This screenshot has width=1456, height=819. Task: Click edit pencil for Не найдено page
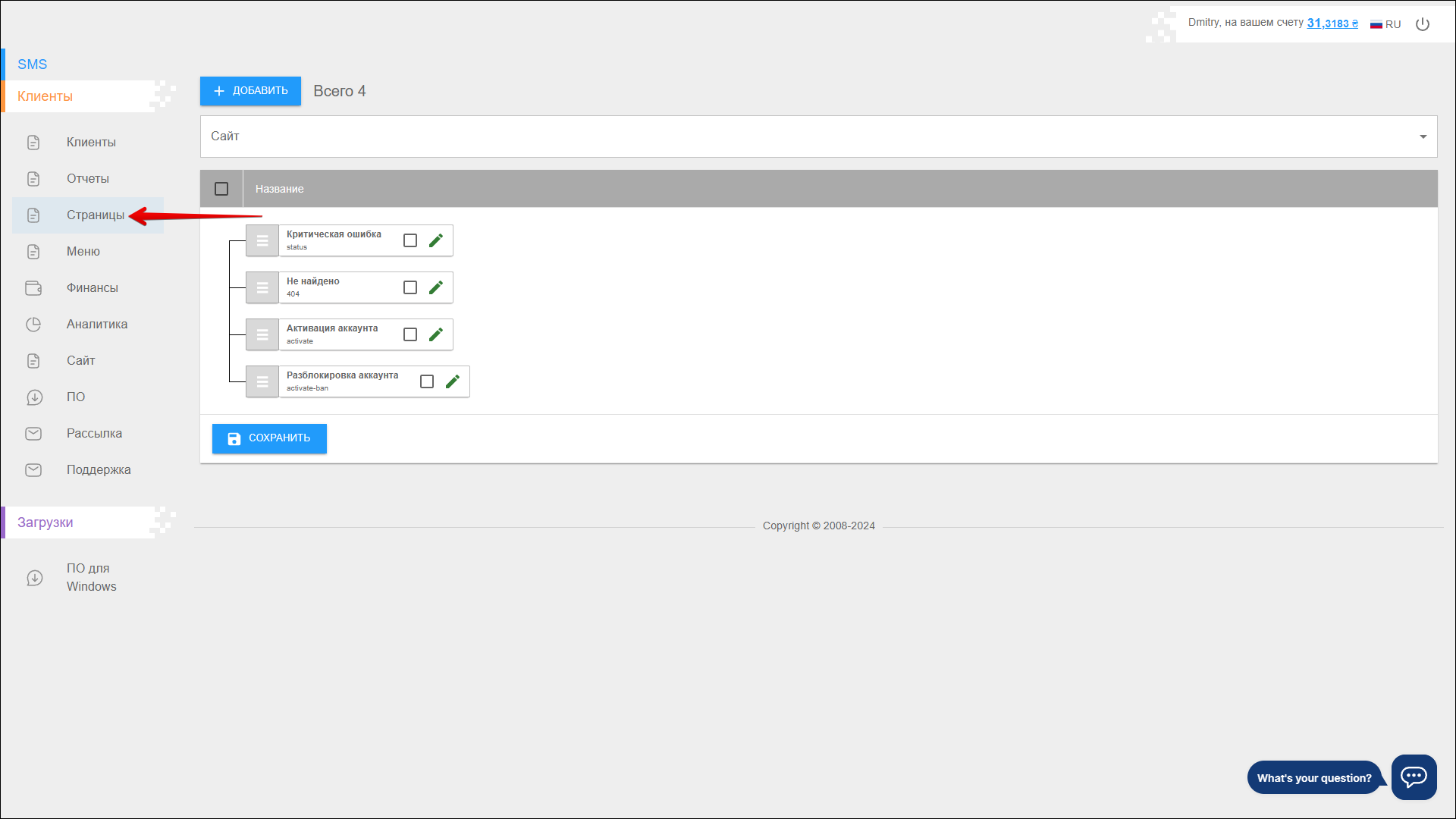coord(436,287)
